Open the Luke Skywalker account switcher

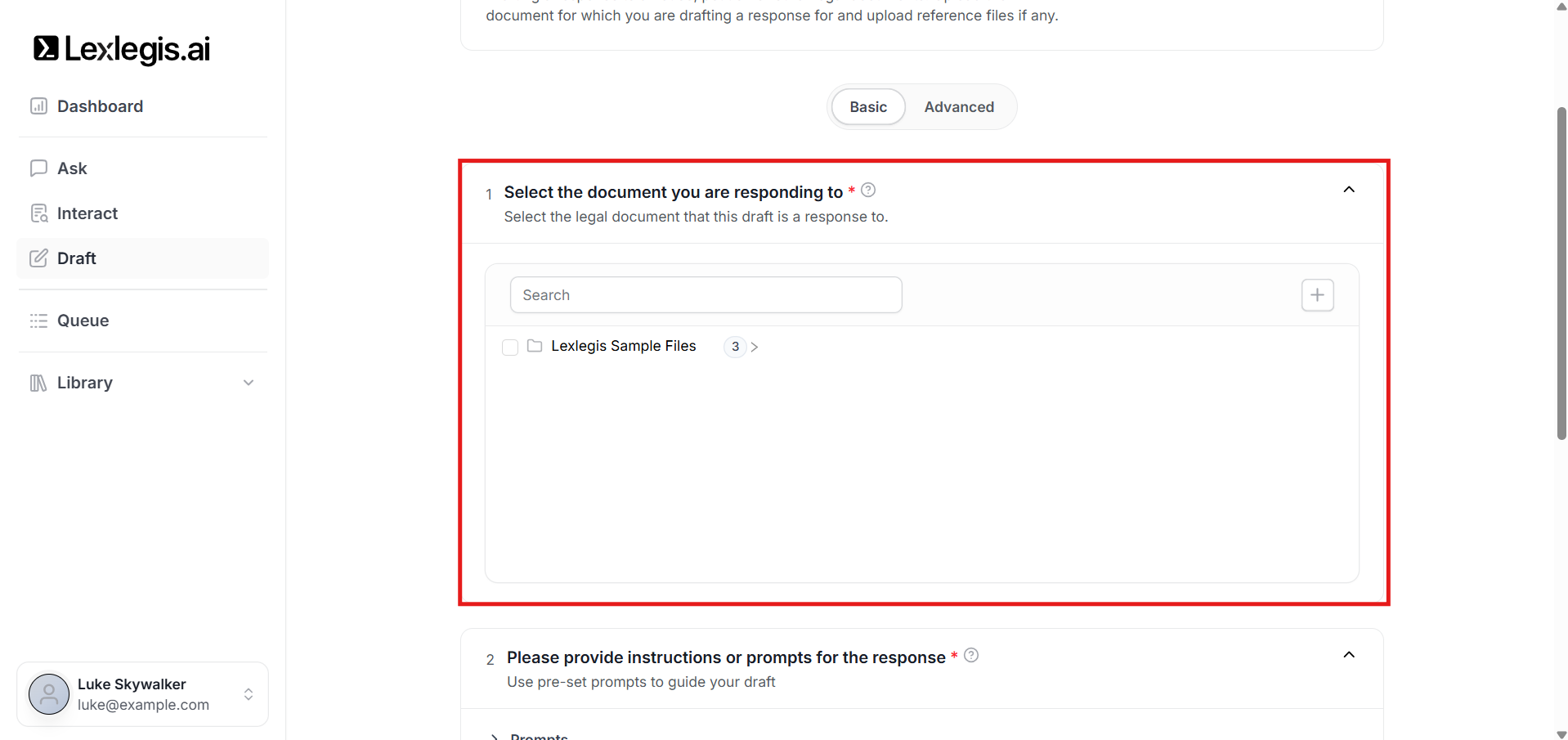pyautogui.click(x=249, y=694)
